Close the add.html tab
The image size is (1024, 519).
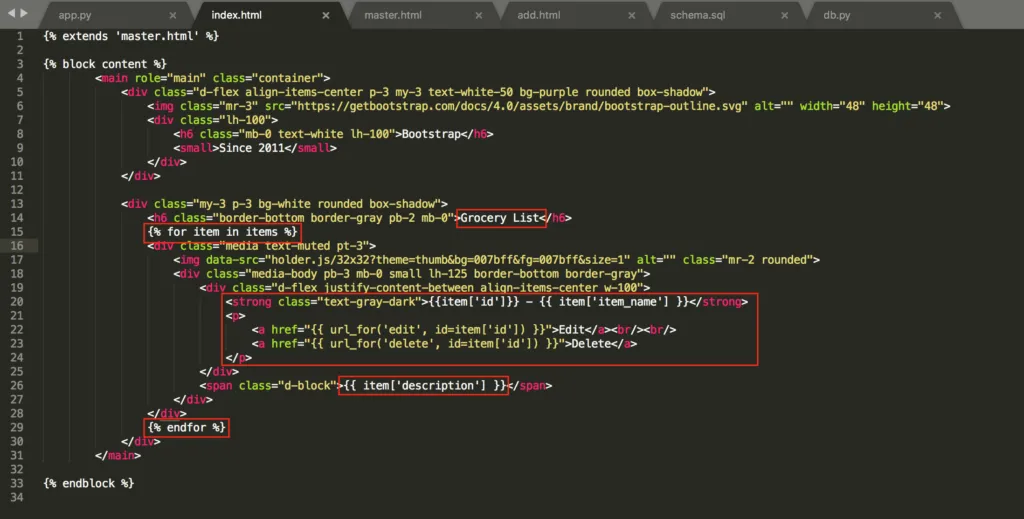click(x=632, y=15)
